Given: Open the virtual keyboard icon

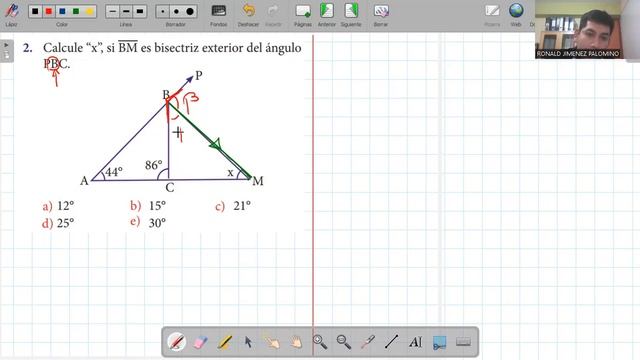Looking at the screenshot, I should click(x=463, y=342).
